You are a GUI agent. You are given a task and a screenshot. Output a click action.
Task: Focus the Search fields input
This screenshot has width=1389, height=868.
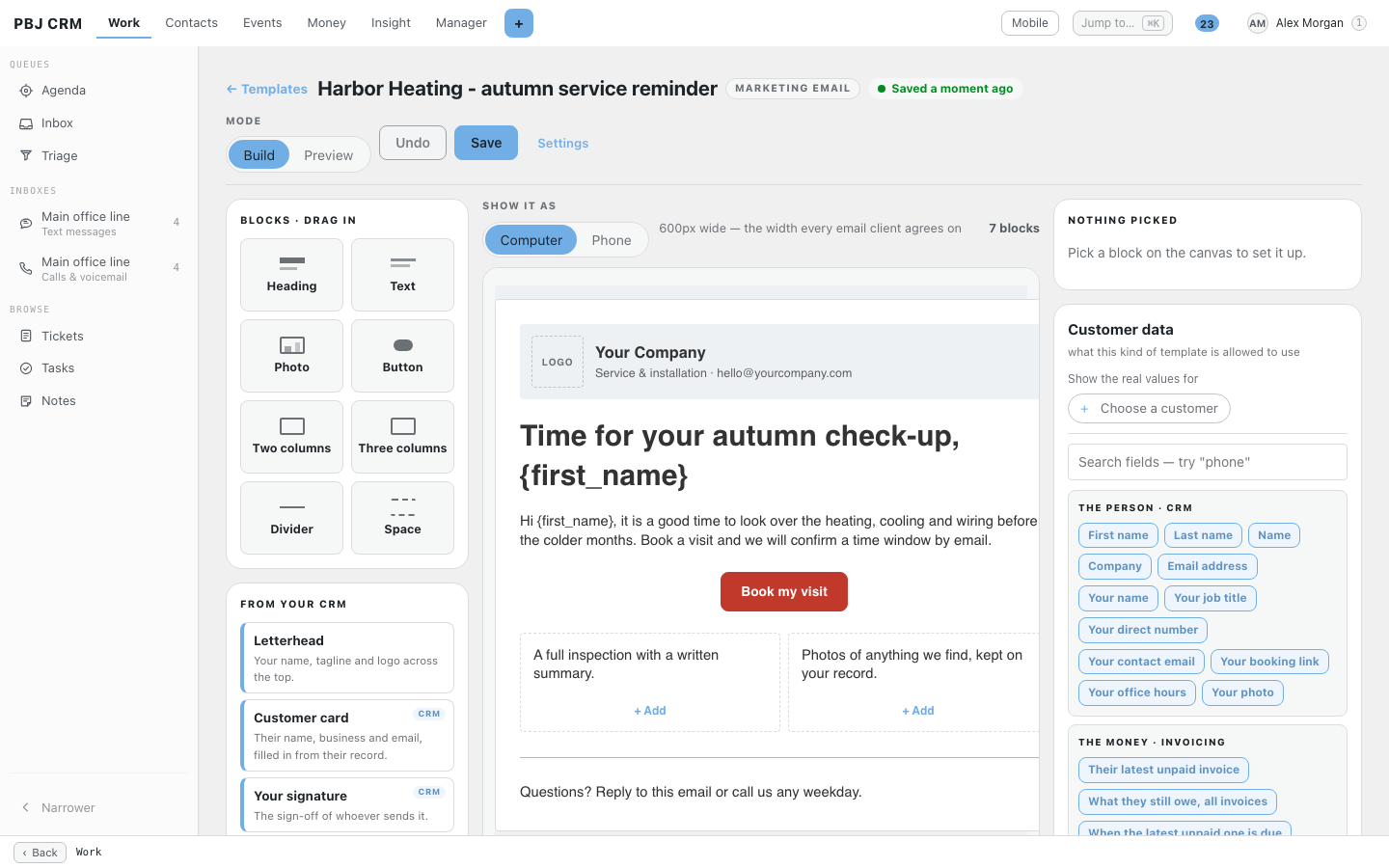point(1208,462)
